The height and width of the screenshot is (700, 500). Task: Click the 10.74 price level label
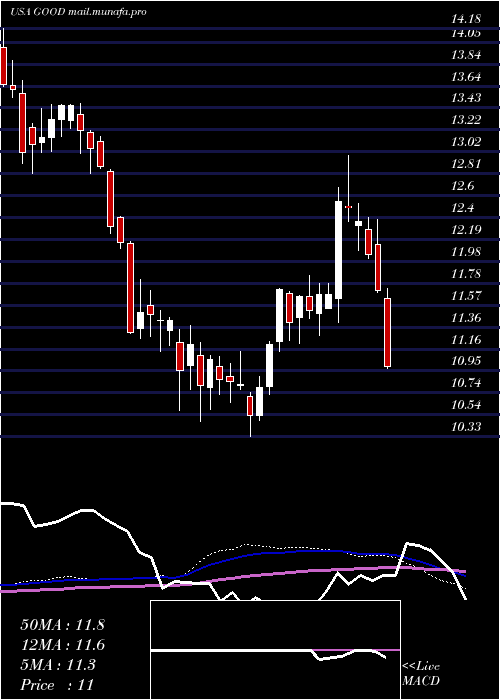pos(466,383)
